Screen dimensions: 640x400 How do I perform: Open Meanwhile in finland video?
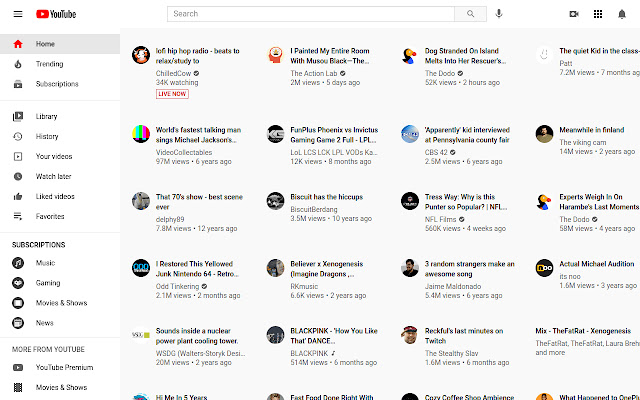591,130
